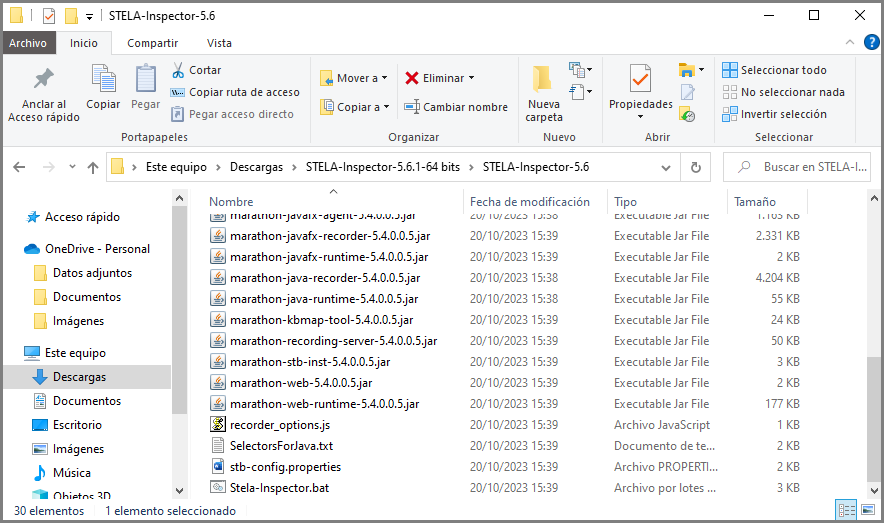The width and height of the screenshot is (884, 523).
Task: Click the Editar document icon in Abrir group
Action: (x=687, y=92)
